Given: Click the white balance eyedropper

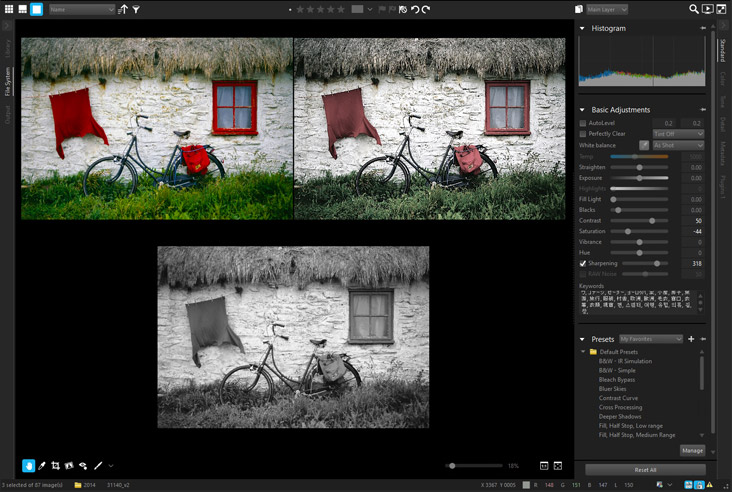Looking at the screenshot, I should (644, 145).
